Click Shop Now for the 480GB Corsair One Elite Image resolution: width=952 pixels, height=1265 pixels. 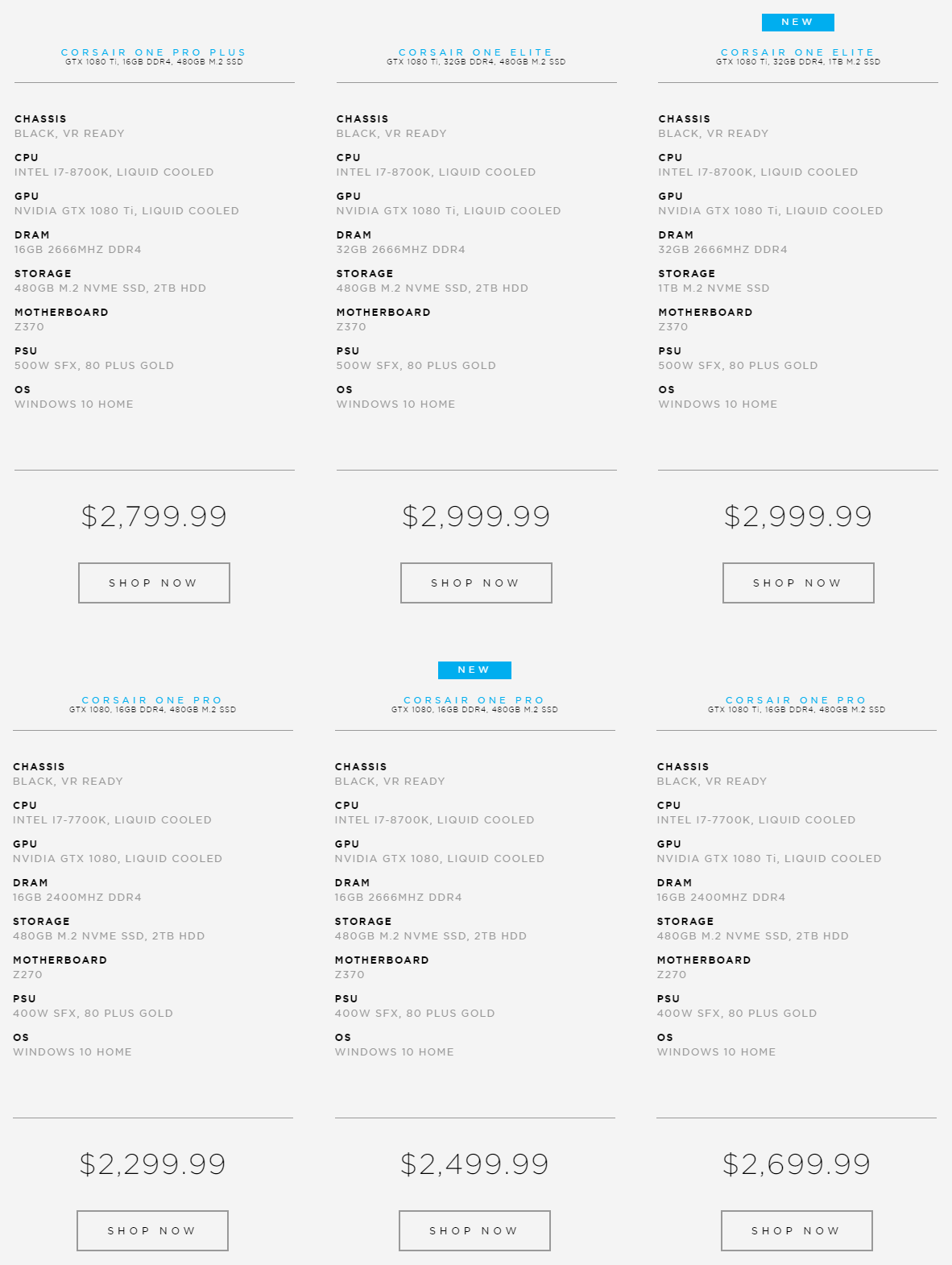tap(476, 583)
